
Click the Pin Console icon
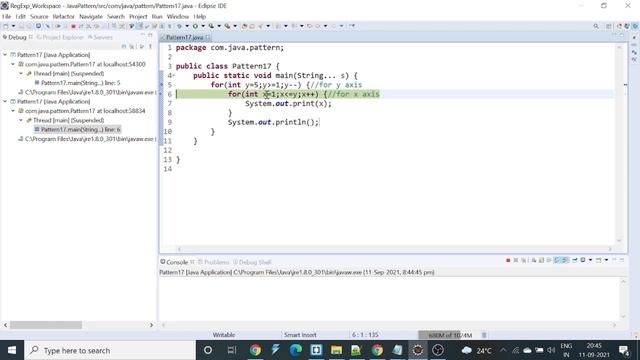coord(575,260)
